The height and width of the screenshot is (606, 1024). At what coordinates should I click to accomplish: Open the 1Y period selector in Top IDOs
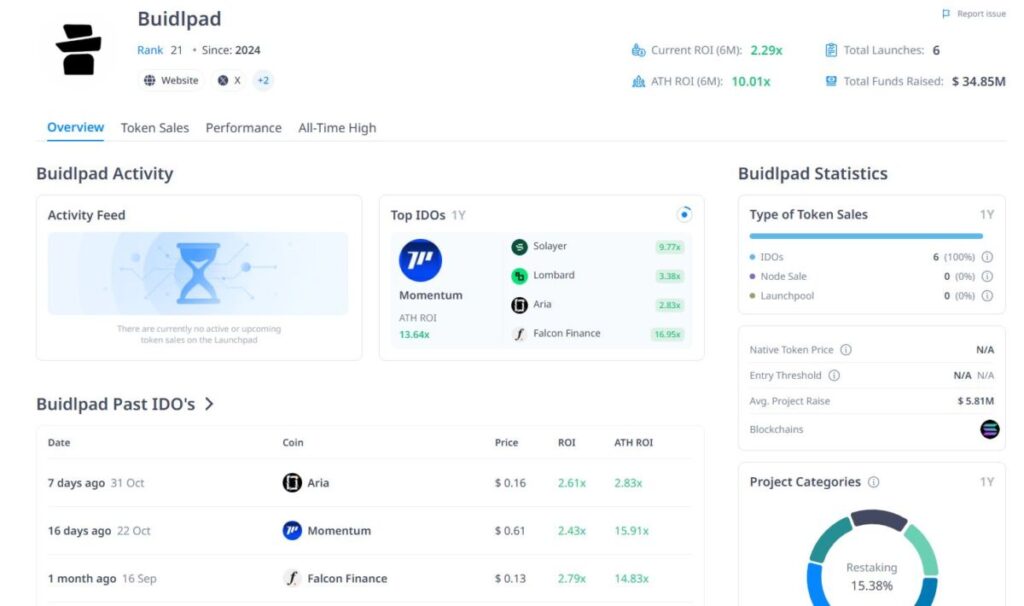458,215
